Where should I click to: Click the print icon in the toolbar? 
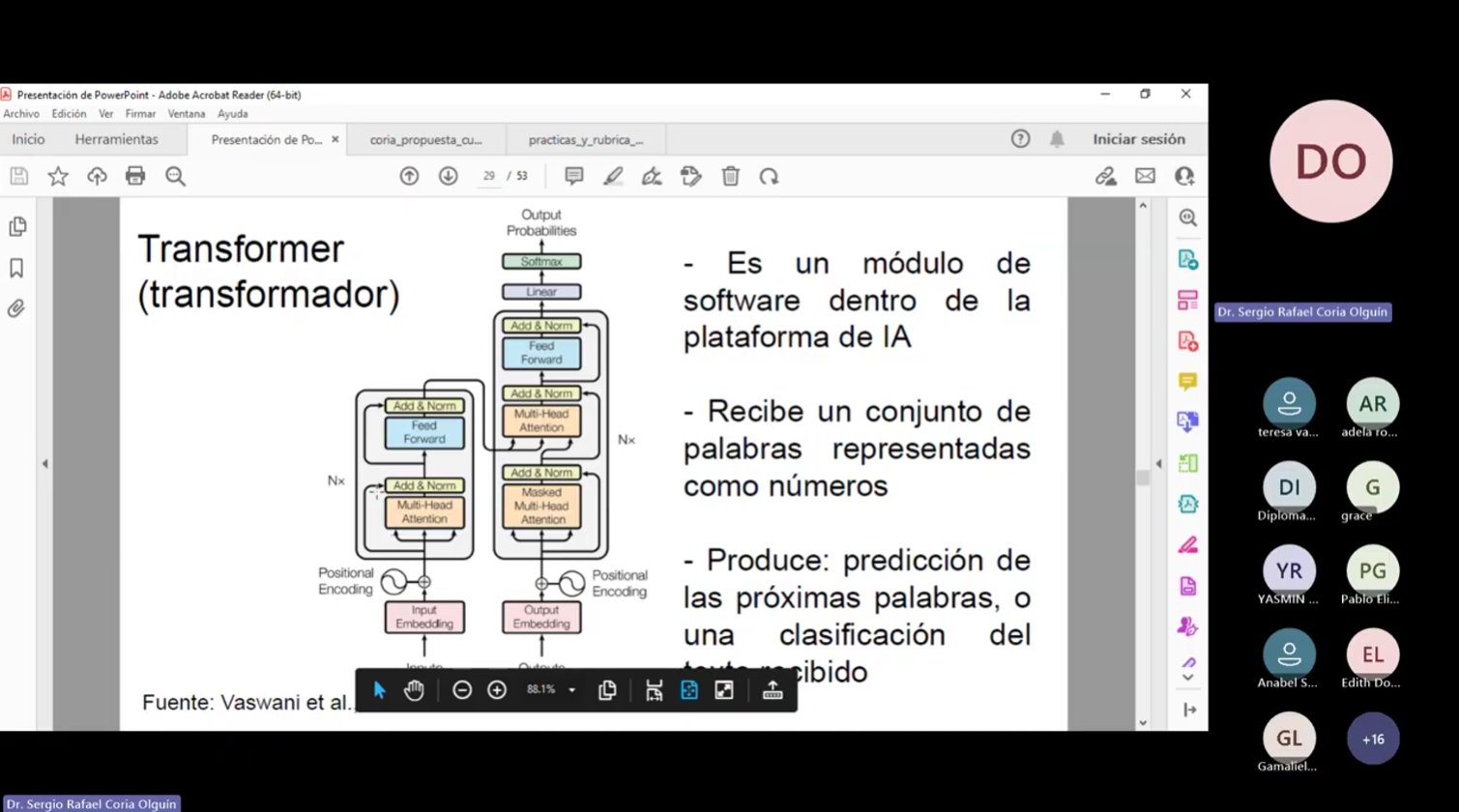(135, 176)
